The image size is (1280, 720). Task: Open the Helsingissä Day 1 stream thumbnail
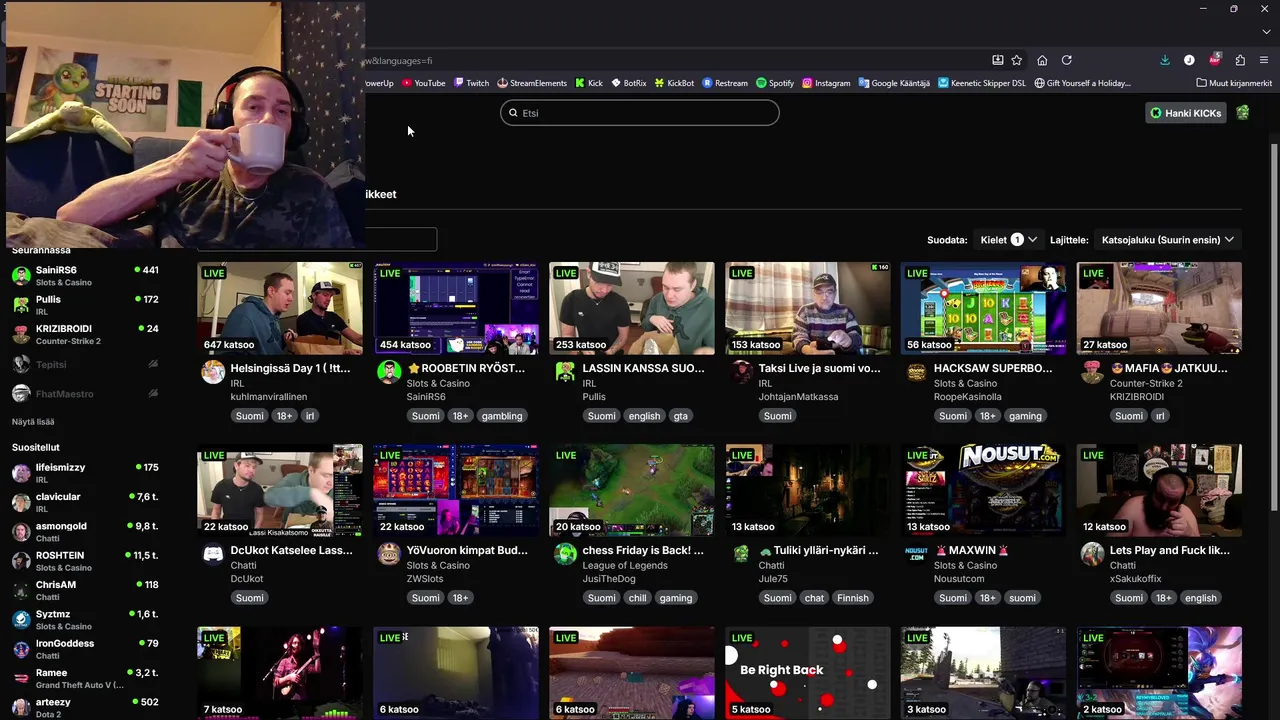tap(280, 308)
